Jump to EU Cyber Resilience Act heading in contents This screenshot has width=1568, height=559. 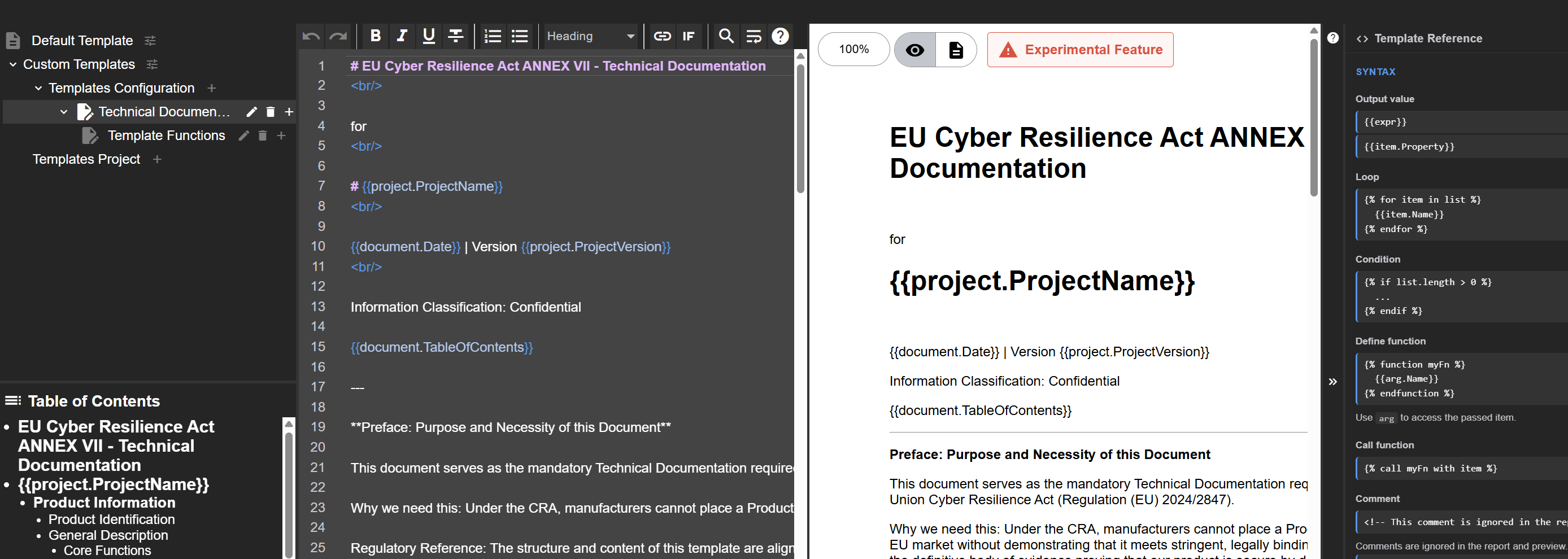[x=116, y=446]
